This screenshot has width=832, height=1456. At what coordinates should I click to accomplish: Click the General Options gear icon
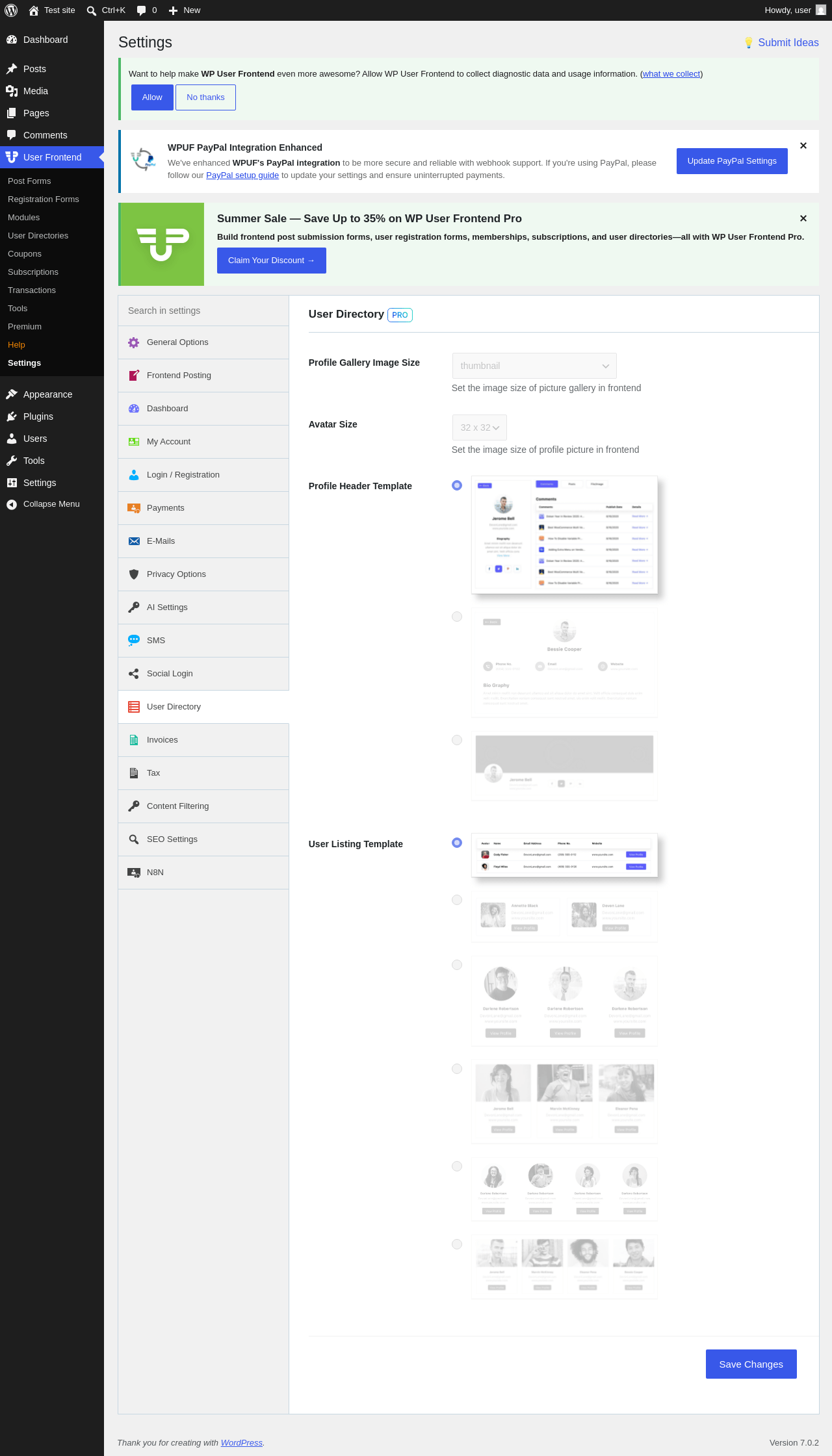tap(134, 342)
